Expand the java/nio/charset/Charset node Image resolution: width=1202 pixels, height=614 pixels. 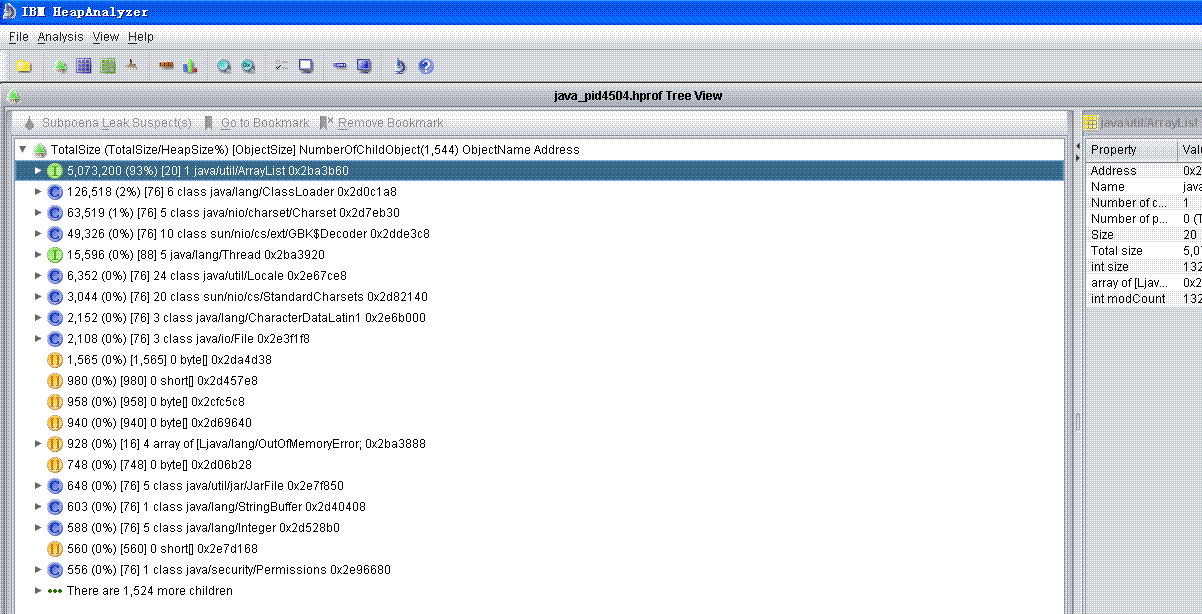click(38, 213)
